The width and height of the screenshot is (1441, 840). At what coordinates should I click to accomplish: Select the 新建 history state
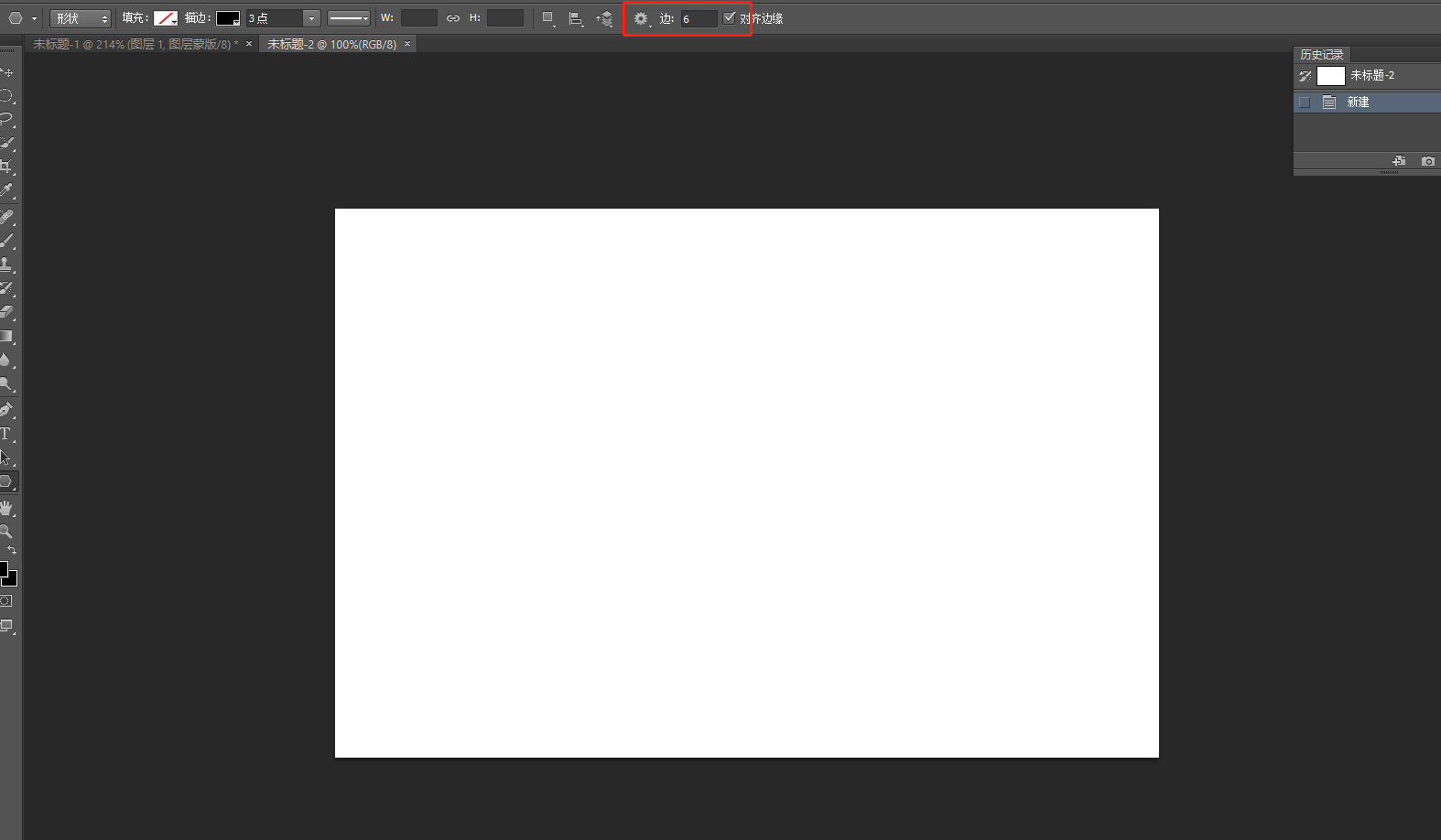pyautogui.click(x=1367, y=102)
